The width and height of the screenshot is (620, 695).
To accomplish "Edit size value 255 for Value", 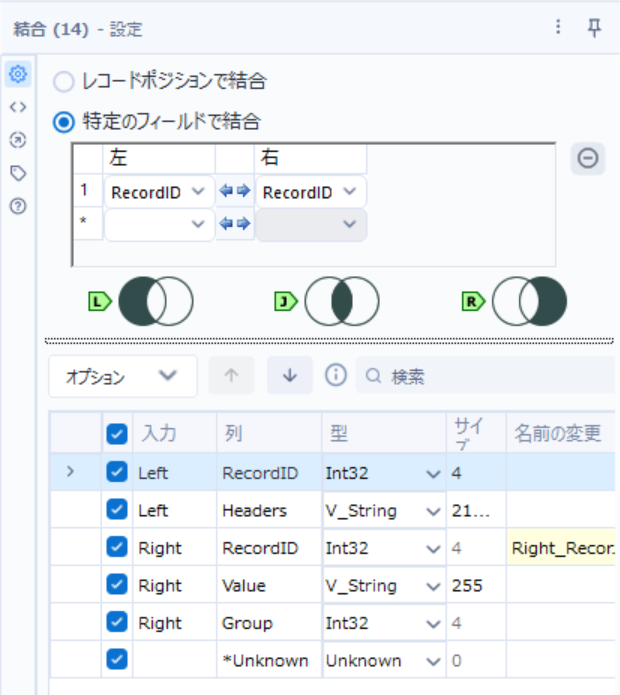I will pyautogui.click(x=476, y=586).
